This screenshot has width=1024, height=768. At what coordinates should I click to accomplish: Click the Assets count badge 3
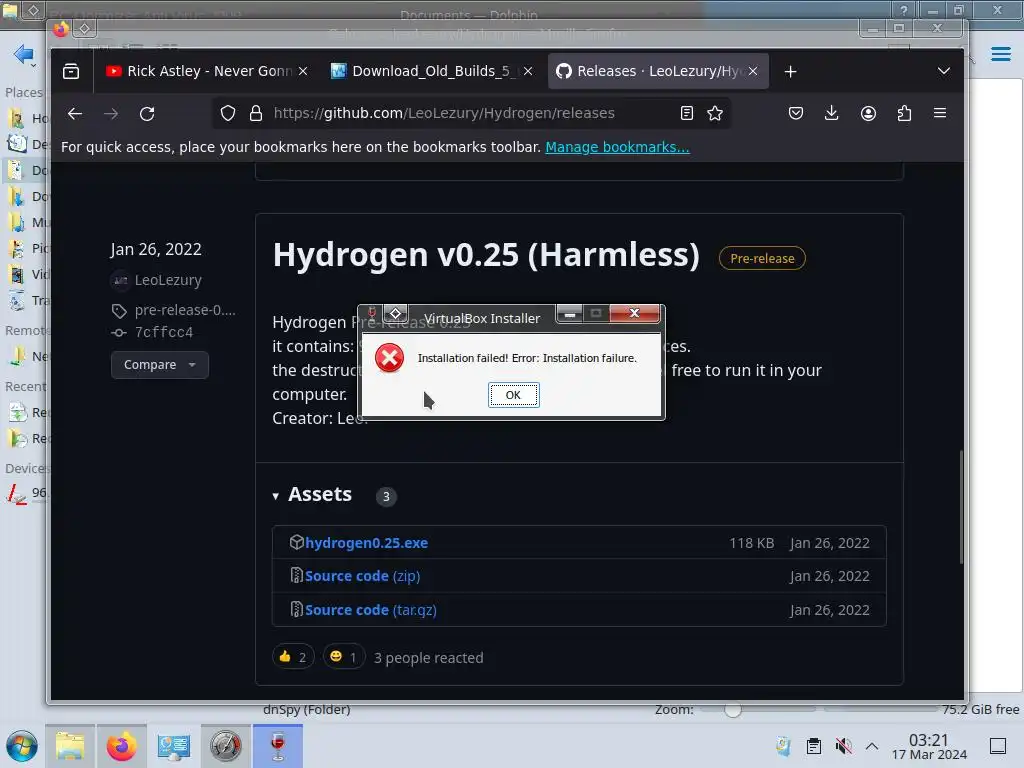(x=386, y=496)
